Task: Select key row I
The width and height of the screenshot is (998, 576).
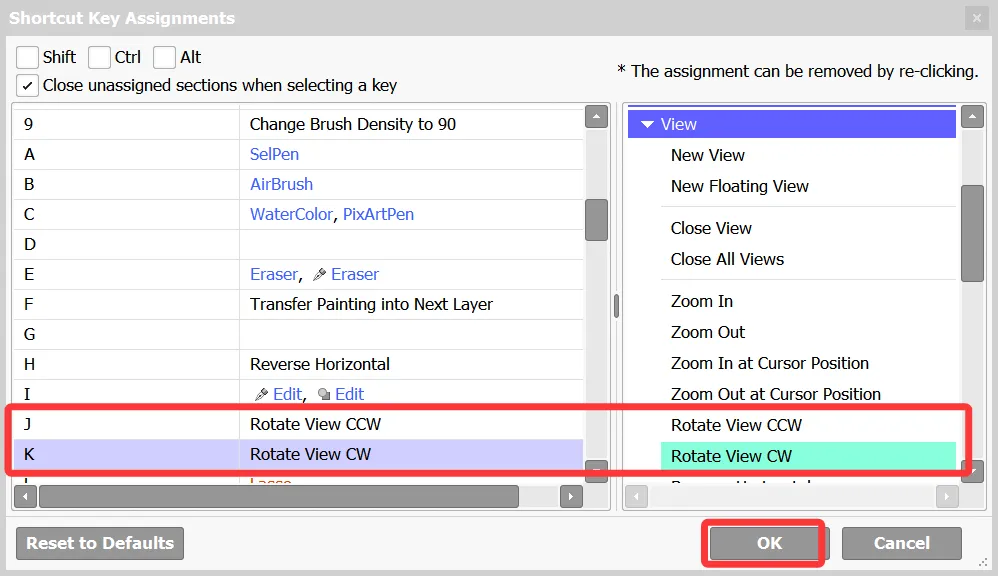Action: pos(298,394)
